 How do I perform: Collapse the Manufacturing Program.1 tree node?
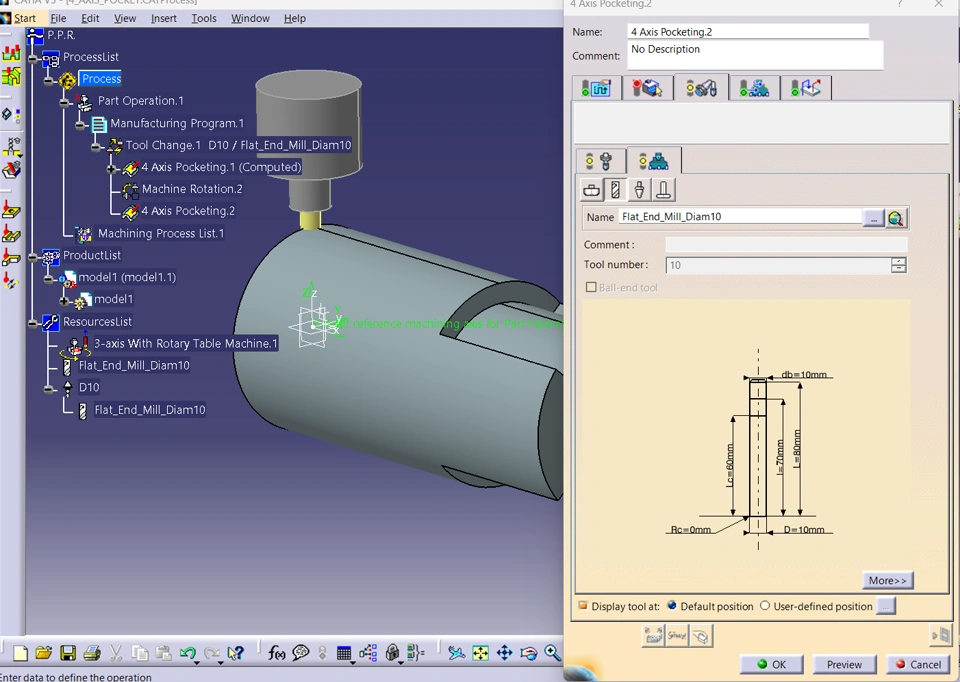coord(80,124)
